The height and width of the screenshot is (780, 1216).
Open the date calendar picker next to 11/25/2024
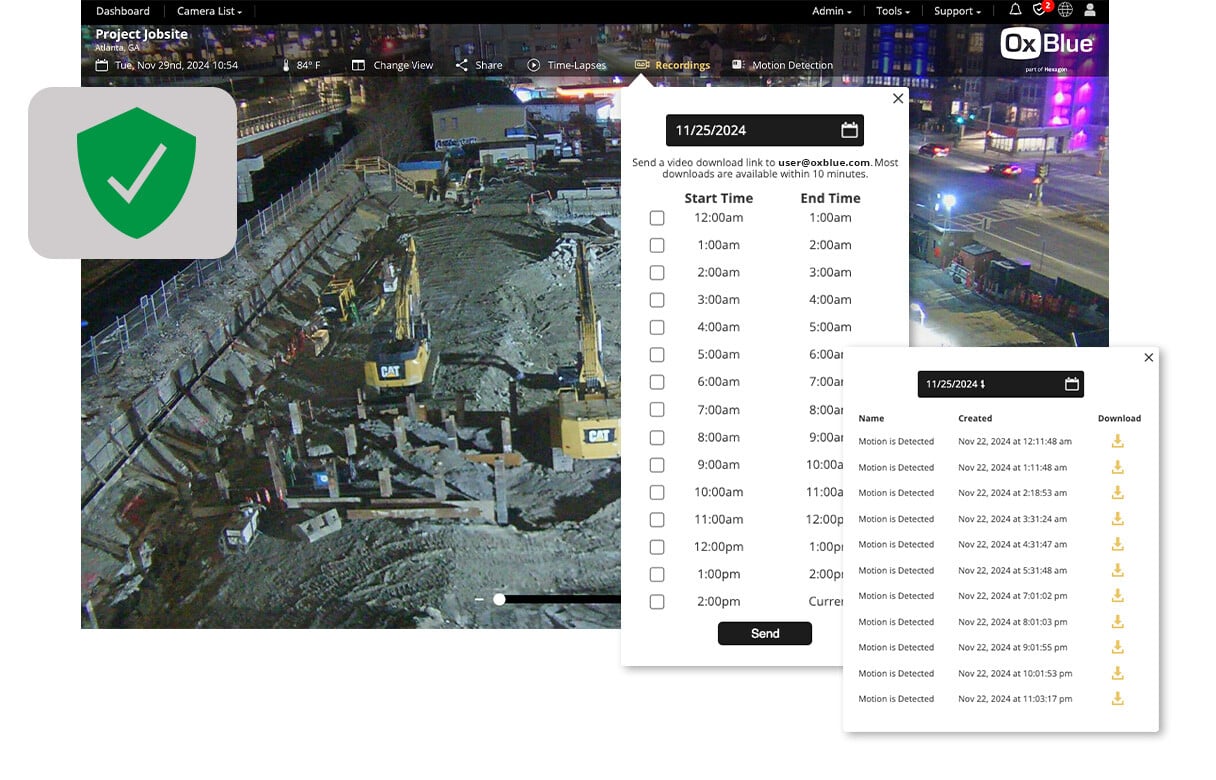[x=849, y=129]
